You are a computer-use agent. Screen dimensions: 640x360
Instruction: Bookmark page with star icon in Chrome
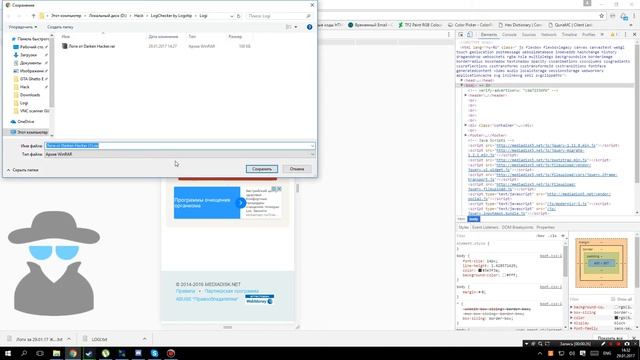point(602,16)
